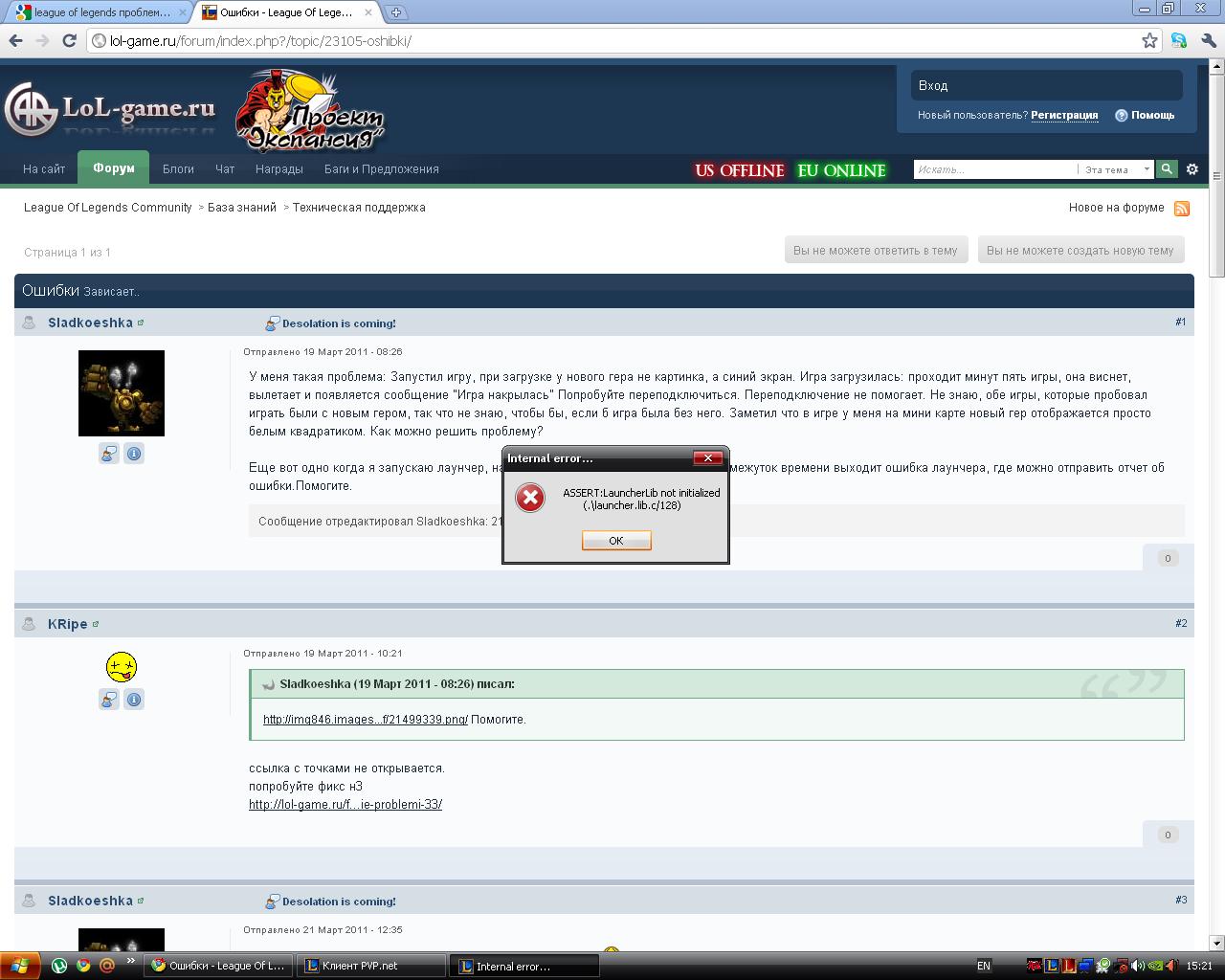Click the forum search magnifier button
Image resolution: width=1225 pixels, height=980 pixels.
1167,169
